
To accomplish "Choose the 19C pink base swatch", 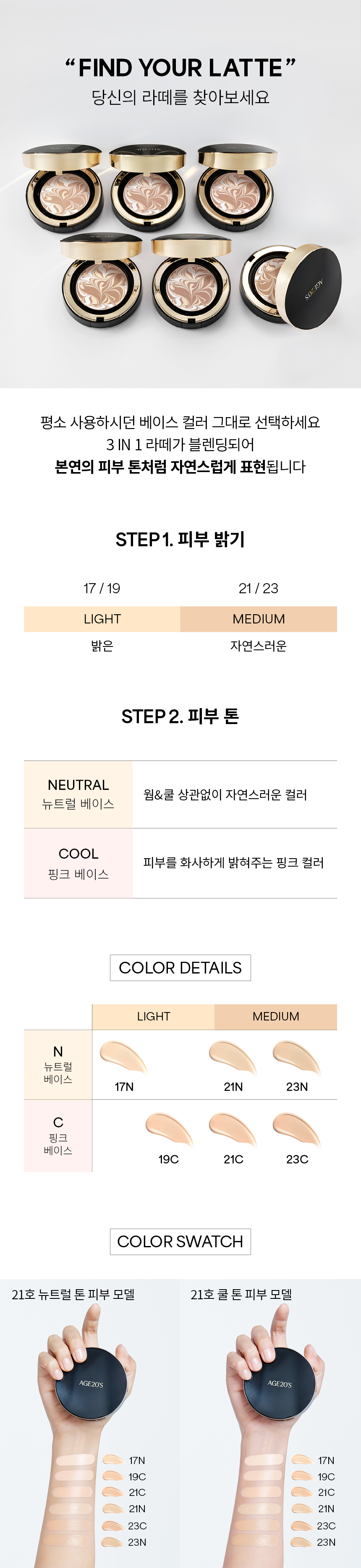I will [x=169, y=1130].
